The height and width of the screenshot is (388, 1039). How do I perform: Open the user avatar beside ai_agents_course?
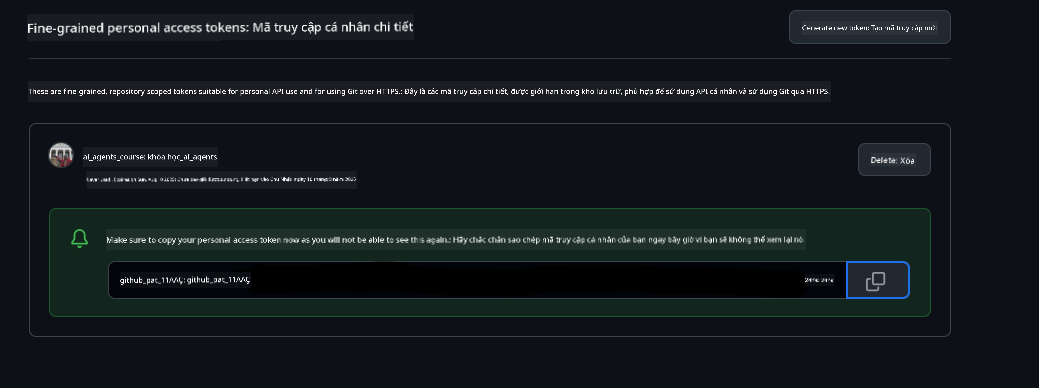61,155
